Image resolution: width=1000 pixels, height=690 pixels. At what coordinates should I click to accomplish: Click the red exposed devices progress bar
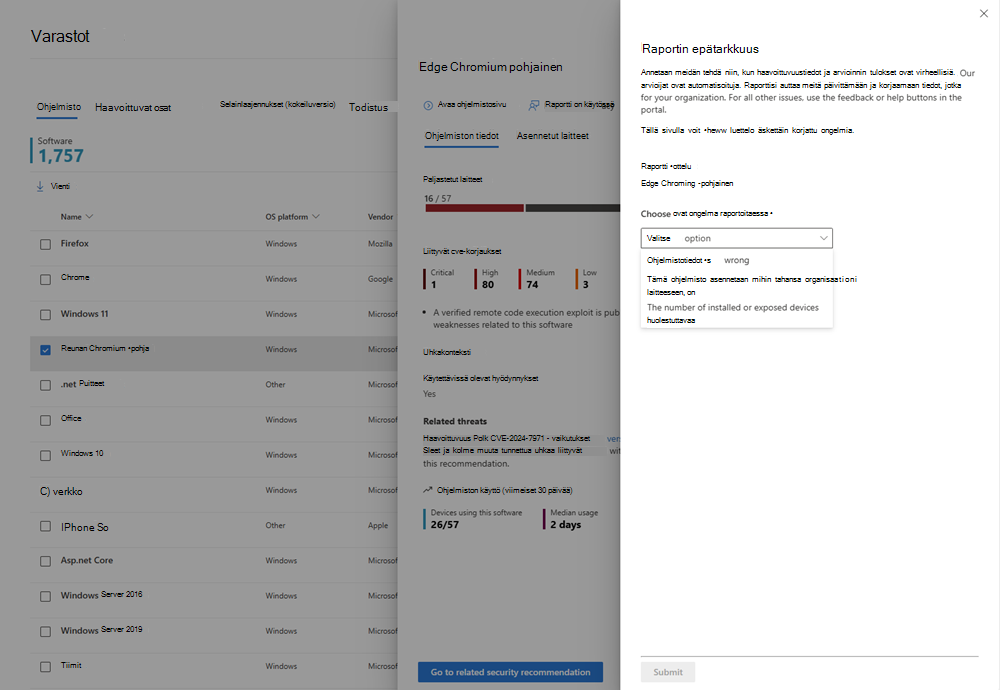[x=474, y=208]
